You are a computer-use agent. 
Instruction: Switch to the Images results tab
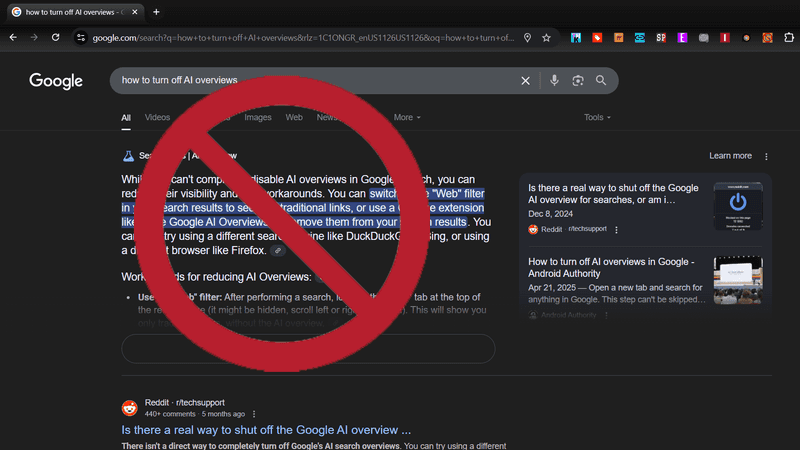pos(258,117)
